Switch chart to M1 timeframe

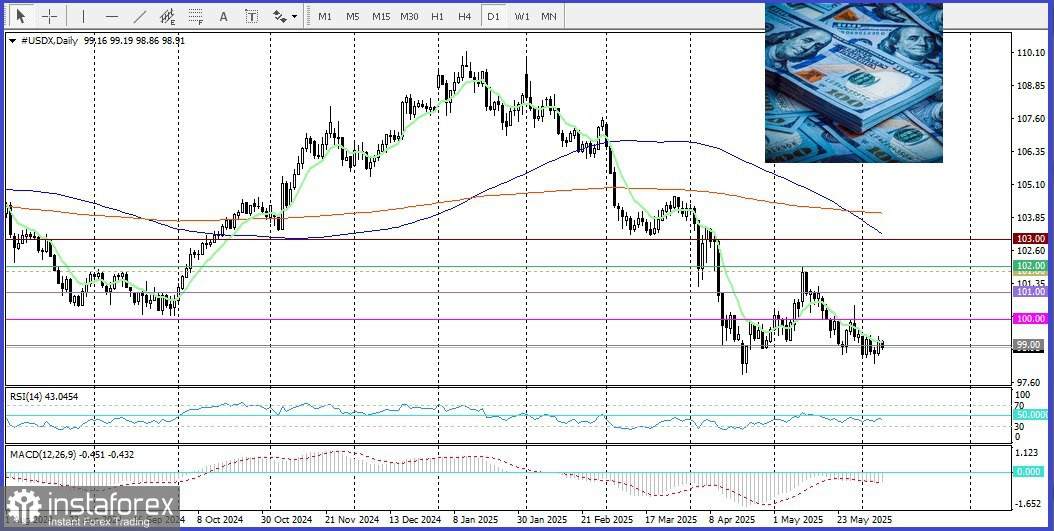pyautogui.click(x=325, y=16)
